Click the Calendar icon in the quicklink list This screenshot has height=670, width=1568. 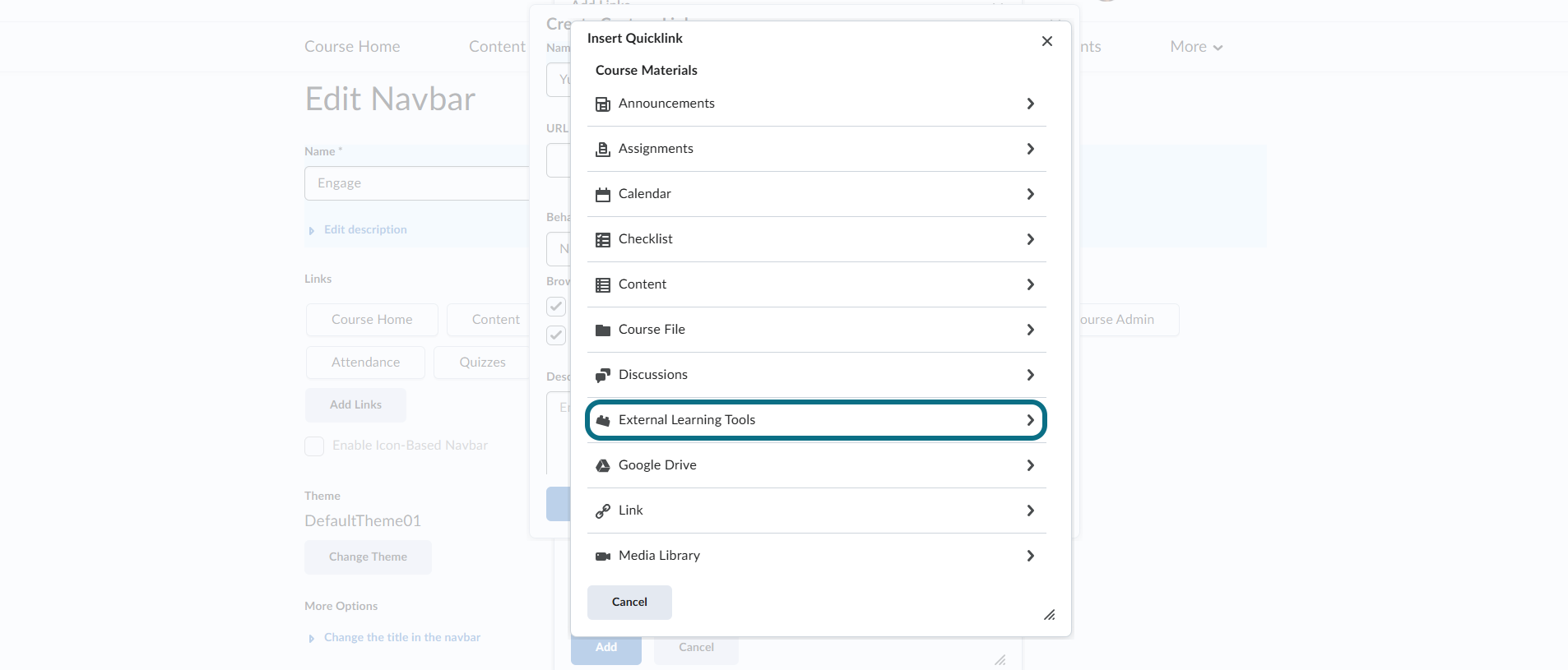tap(603, 195)
